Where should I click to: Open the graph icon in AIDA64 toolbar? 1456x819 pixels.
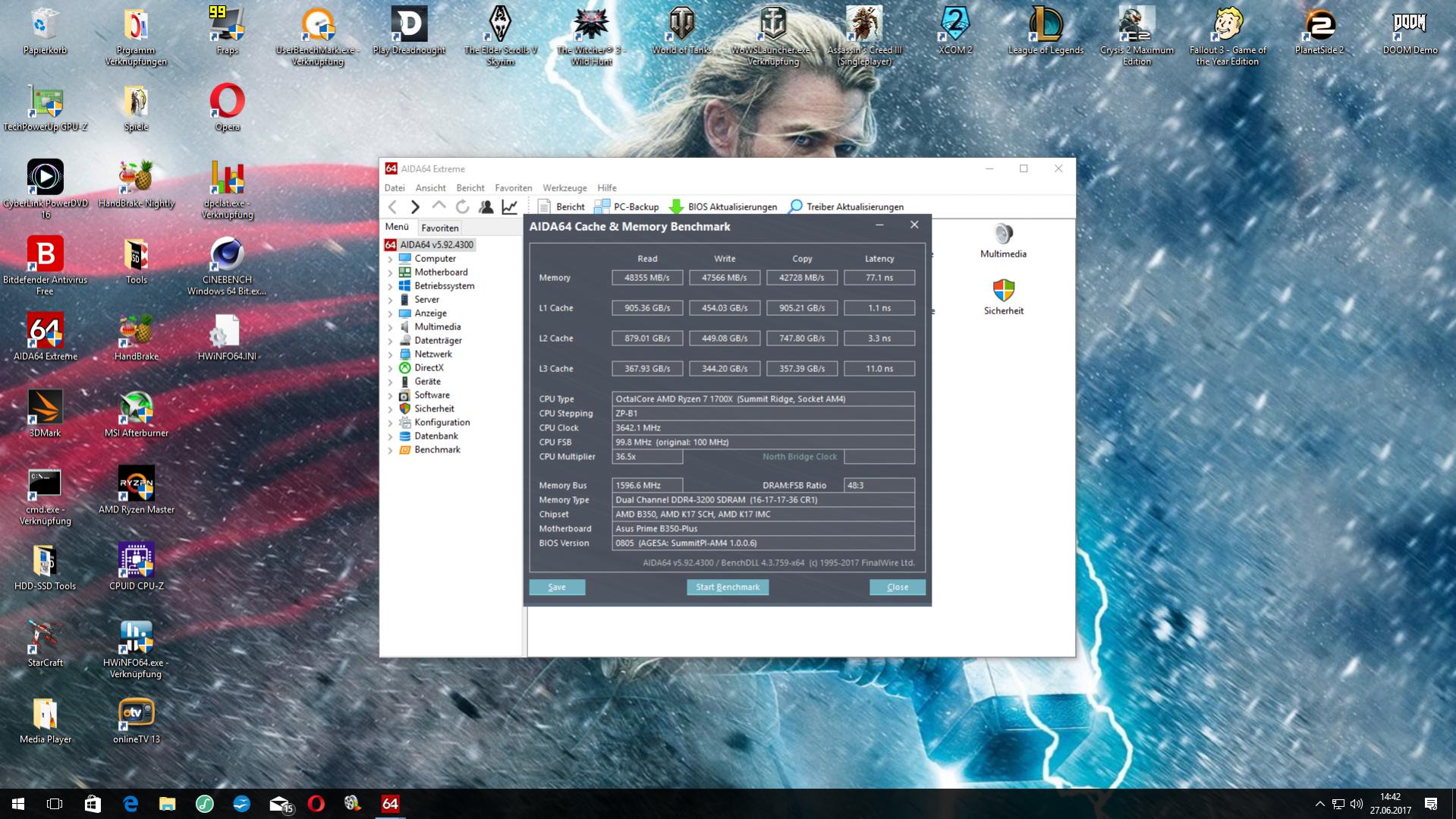point(510,206)
